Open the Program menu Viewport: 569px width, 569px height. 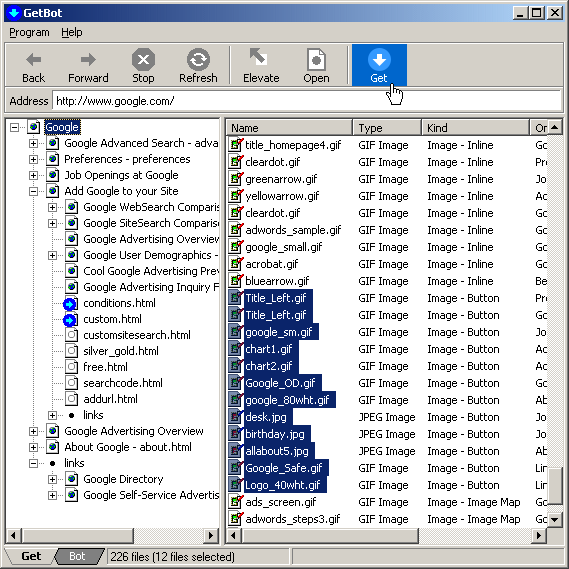29,32
